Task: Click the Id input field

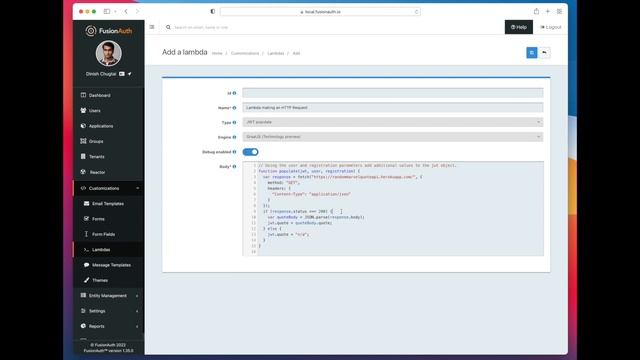Action: pyautogui.click(x=393, y=93)
